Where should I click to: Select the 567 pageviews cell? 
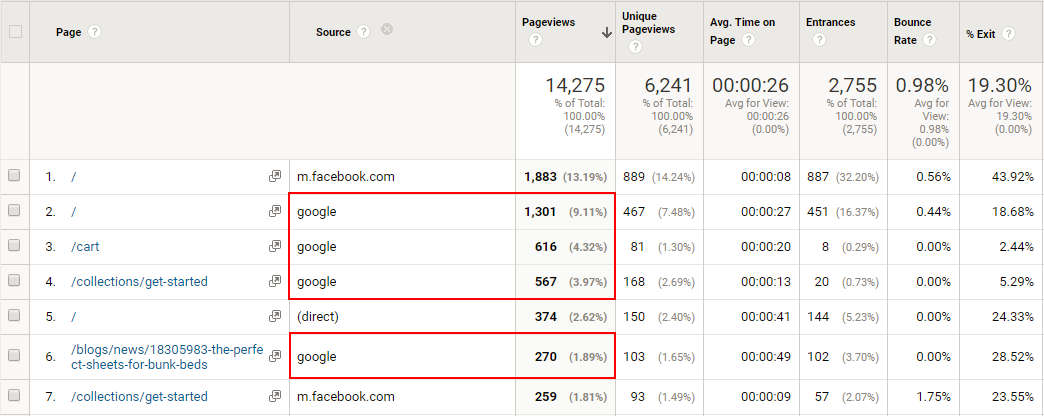coord(545,282)
